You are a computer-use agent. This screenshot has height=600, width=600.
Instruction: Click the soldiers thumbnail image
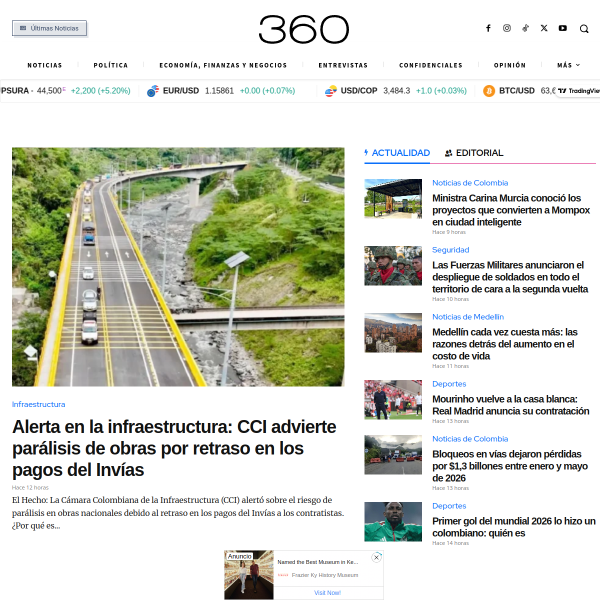393,266
